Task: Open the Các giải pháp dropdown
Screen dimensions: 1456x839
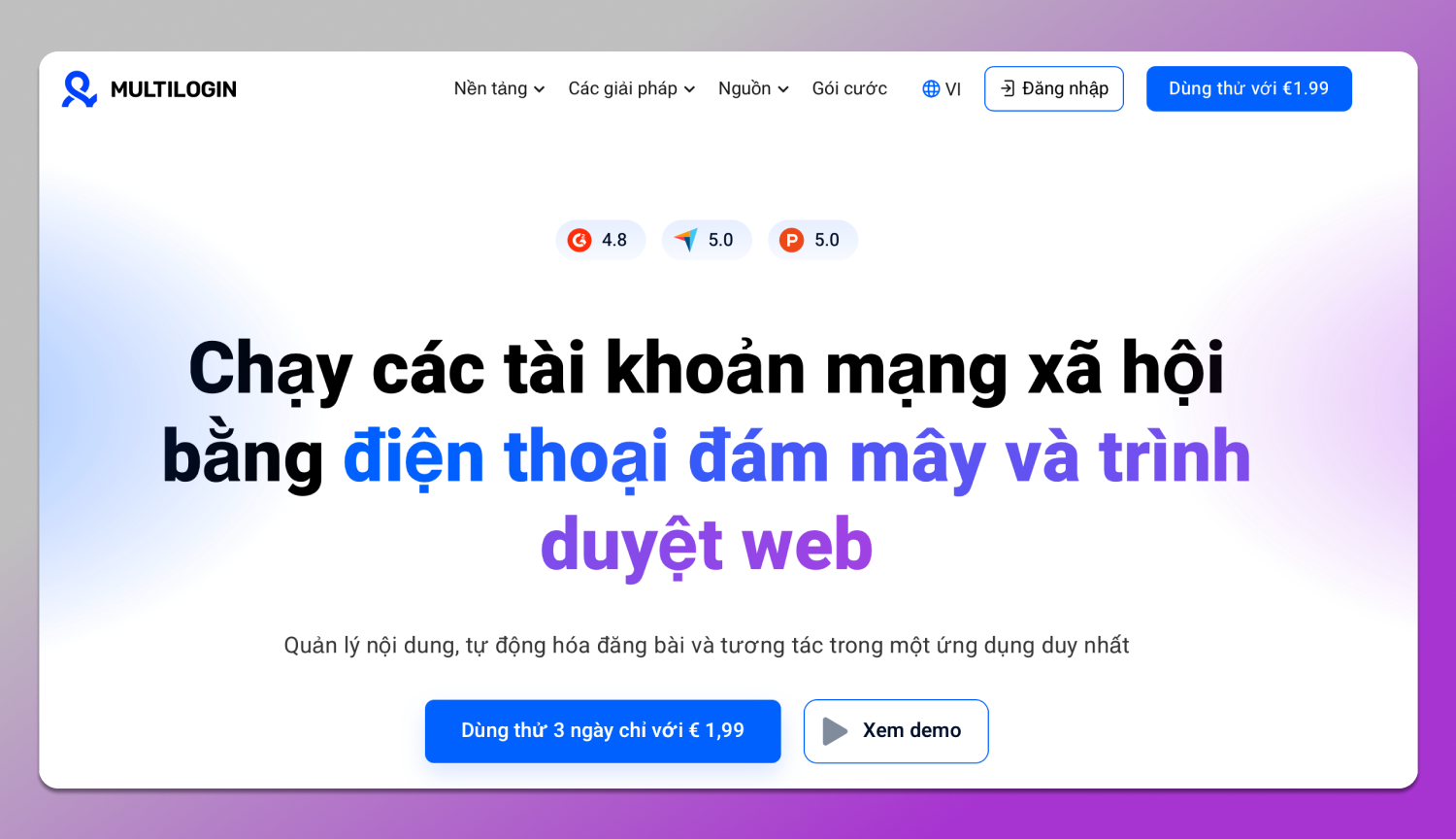Action: tap(631, 88)
